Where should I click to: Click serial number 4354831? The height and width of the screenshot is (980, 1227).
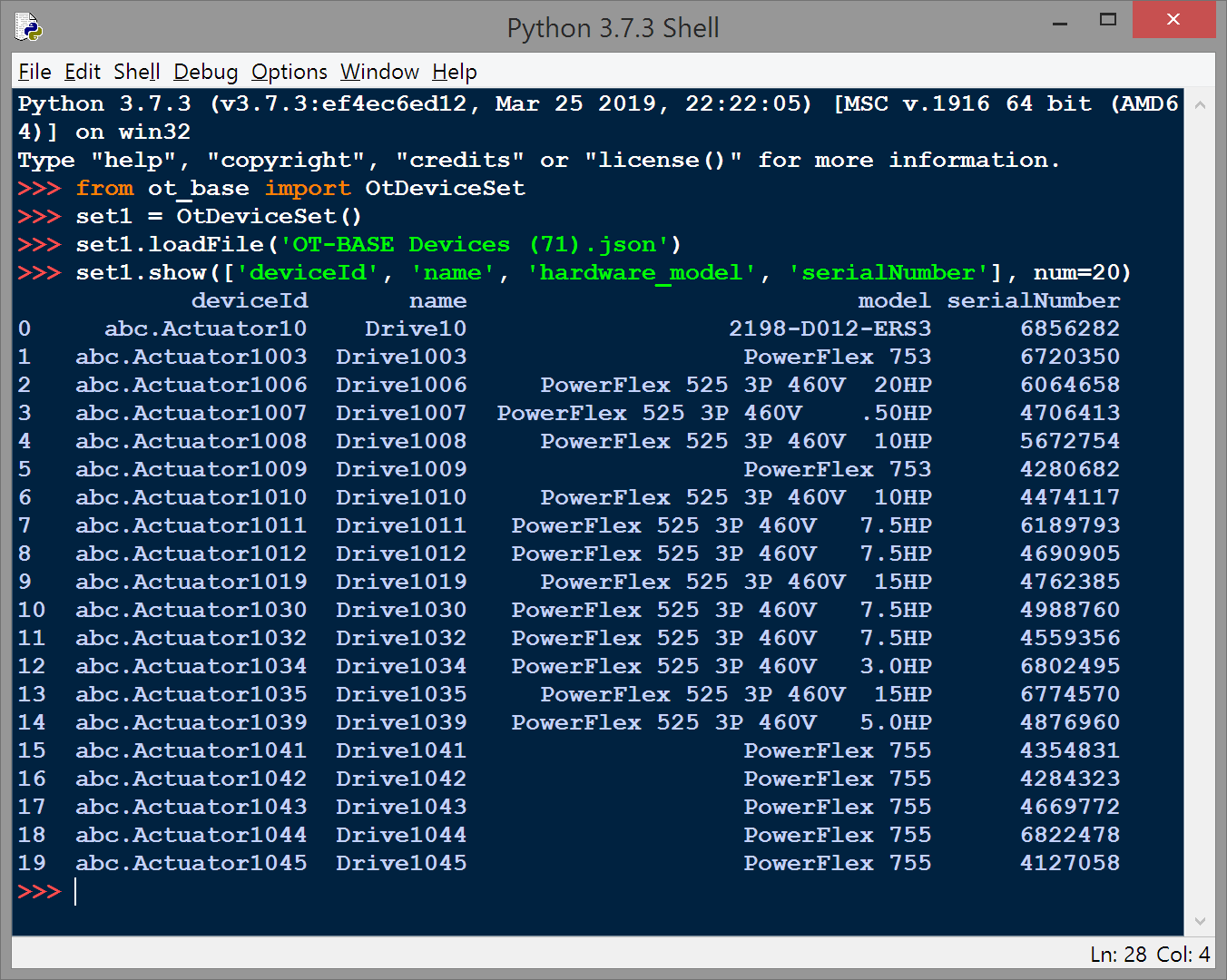1070,750
